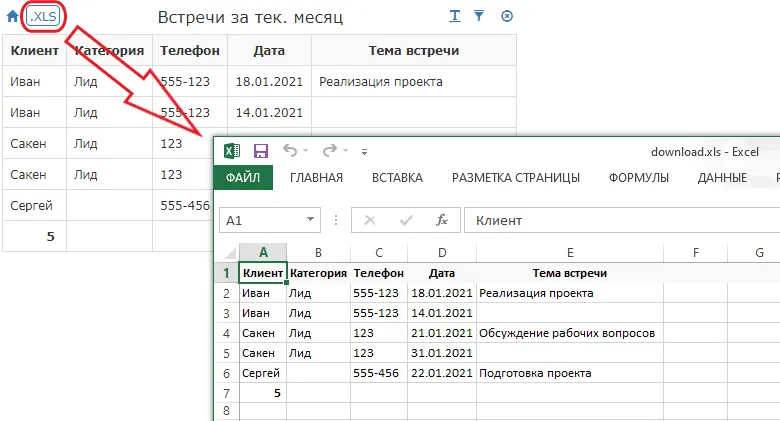Click the Тема встречи header in report
The image size is (780, 421).
pos(414,50)
